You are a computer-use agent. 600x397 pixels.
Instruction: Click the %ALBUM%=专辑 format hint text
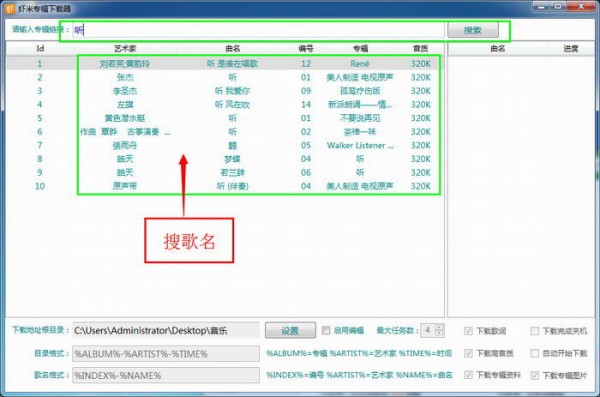[297, 353]
